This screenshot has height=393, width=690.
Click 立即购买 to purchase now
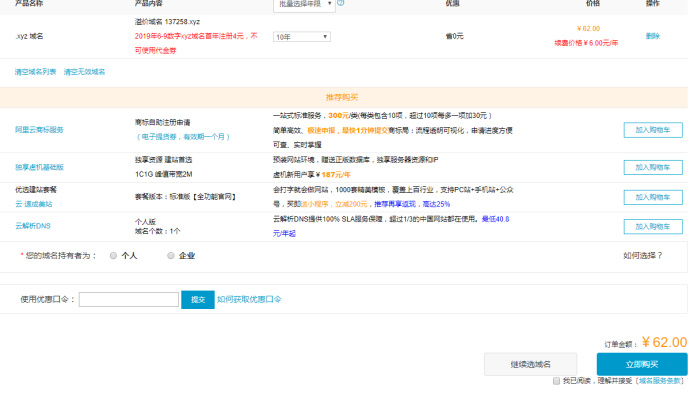642,364
